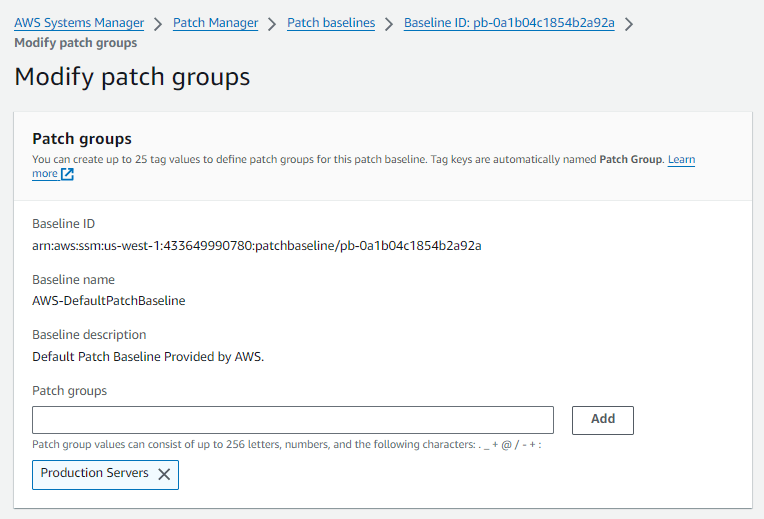Viewport: 764px width, 519px height.
Task: Select the Production Servers tag label
Action: pyautogui.click(x=95, y=473)
